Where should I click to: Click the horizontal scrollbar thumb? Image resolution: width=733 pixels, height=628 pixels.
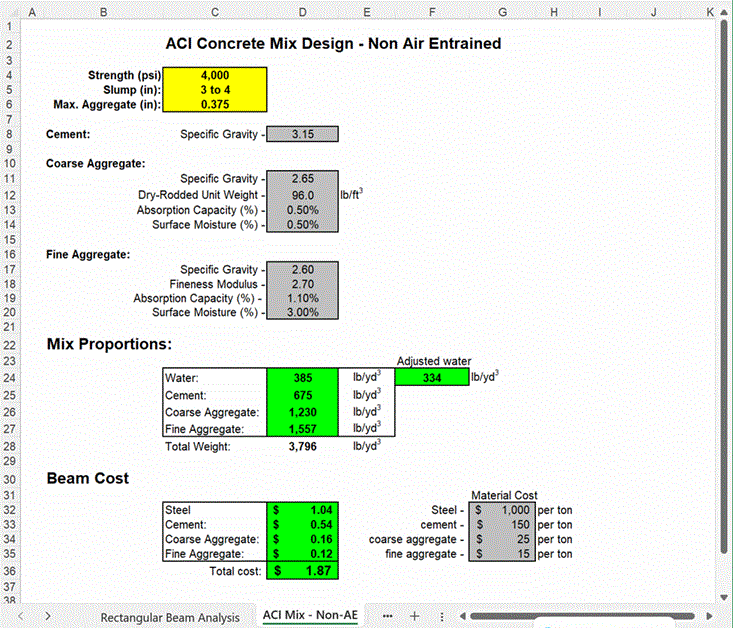(x=580, y=616)
